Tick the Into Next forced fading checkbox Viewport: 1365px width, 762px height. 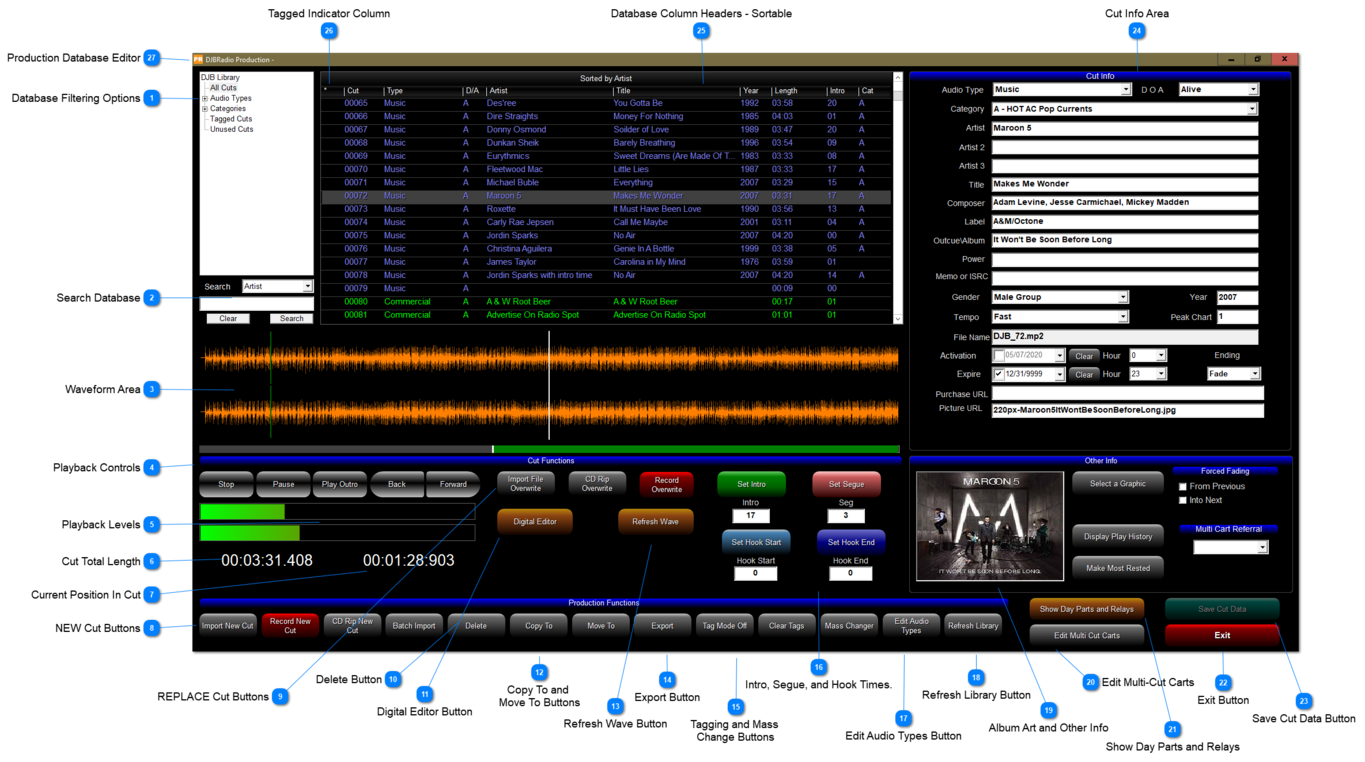click(x=1183, y=500)
